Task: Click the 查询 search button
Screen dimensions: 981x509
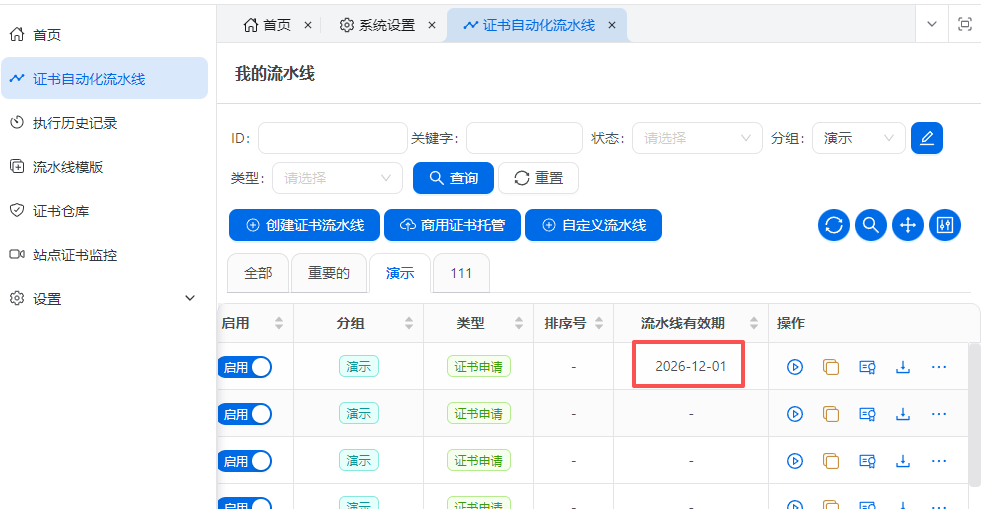Action: 453,178
